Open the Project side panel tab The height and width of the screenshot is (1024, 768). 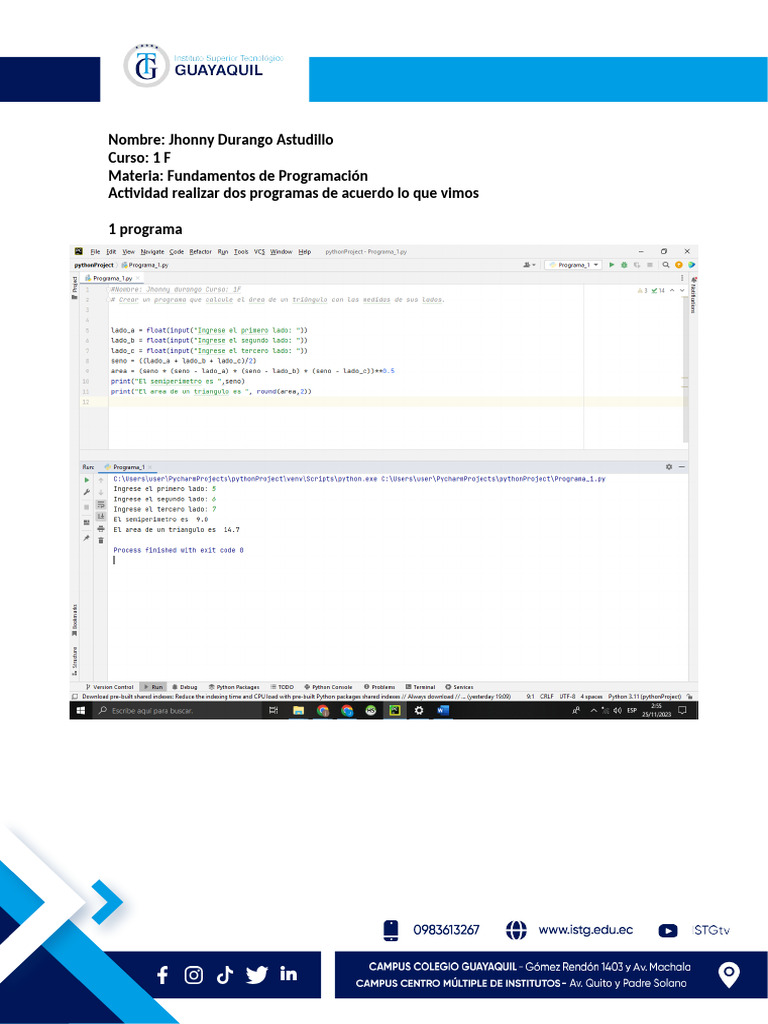tap(74, 287)
